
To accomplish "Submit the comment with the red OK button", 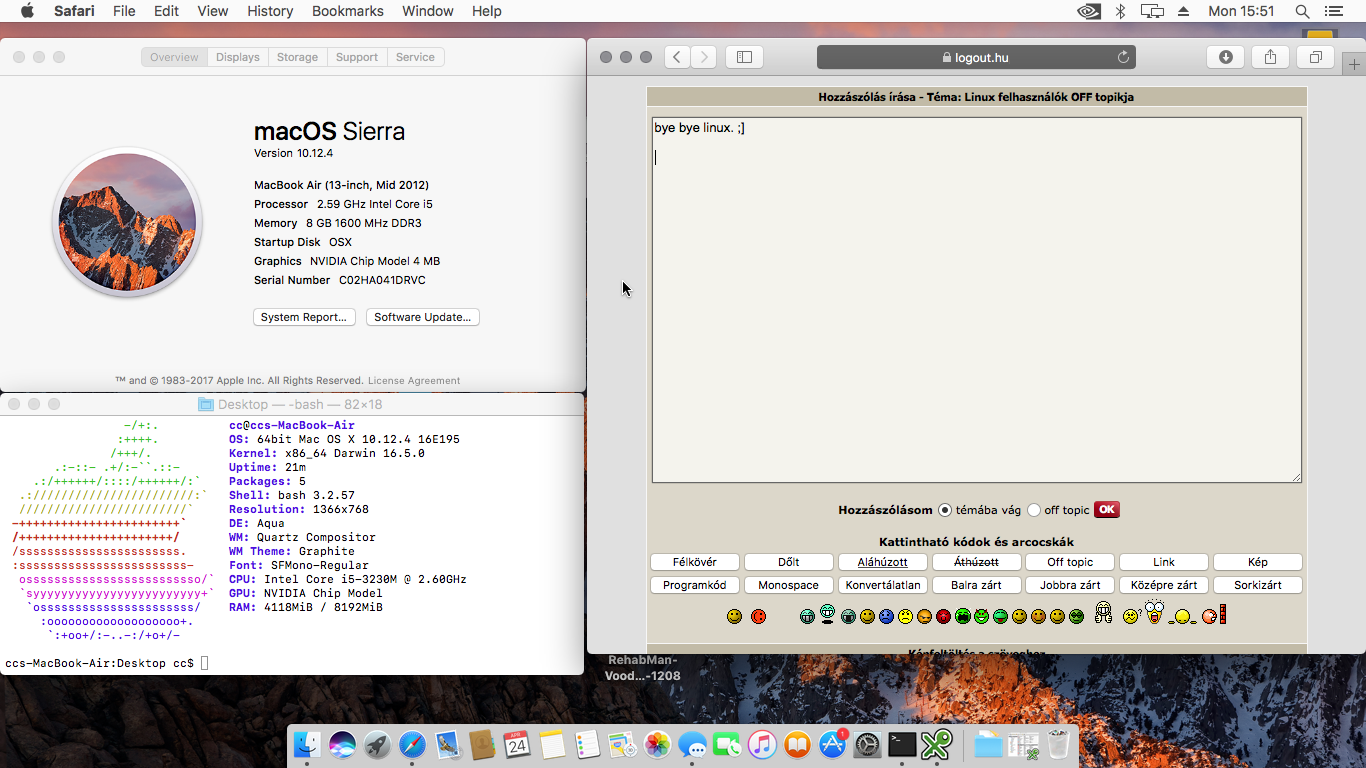I will coord(1107,510).
